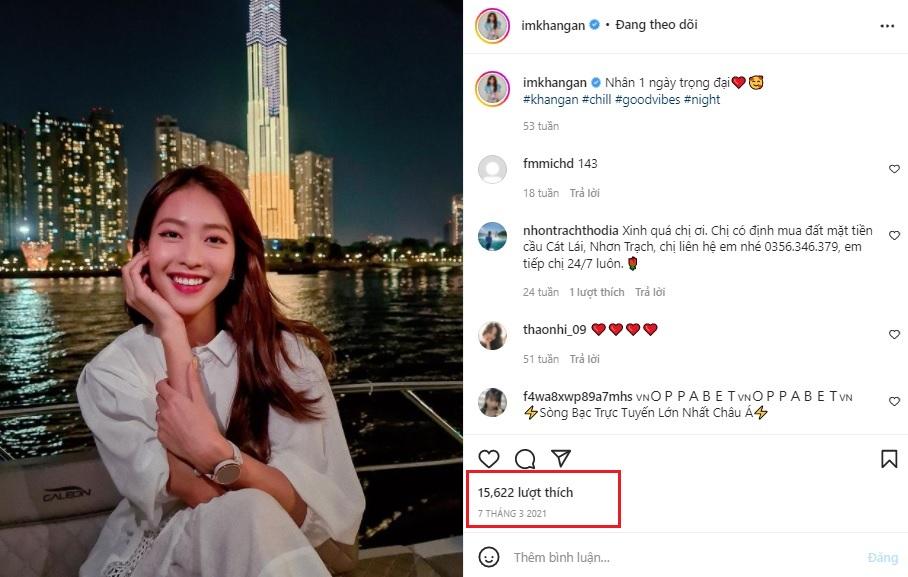Open thaonhi_09 user avatar

(492, 336)
